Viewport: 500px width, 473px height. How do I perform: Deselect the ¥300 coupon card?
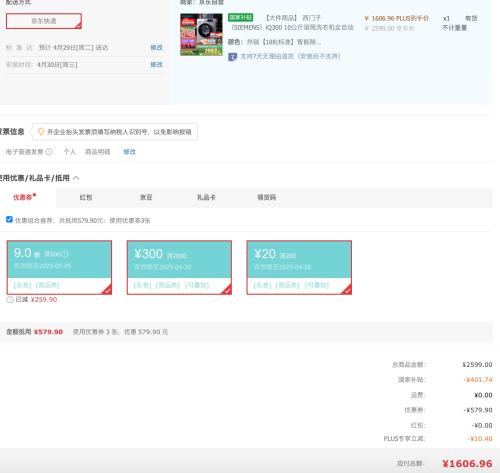pyautogui.click(x=179, y=267)
